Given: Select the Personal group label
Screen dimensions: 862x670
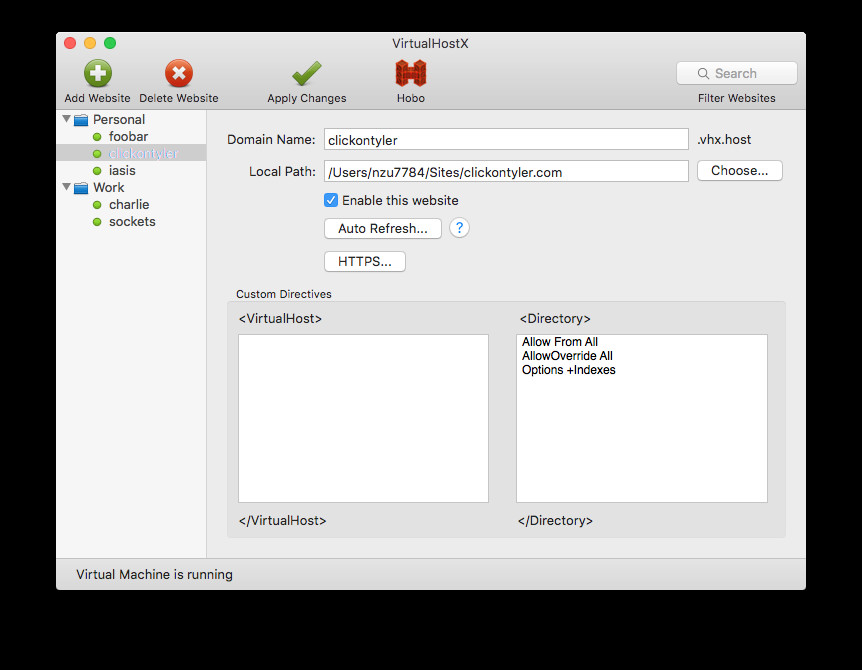Looking at the screenshot, I should click(119, 119).
